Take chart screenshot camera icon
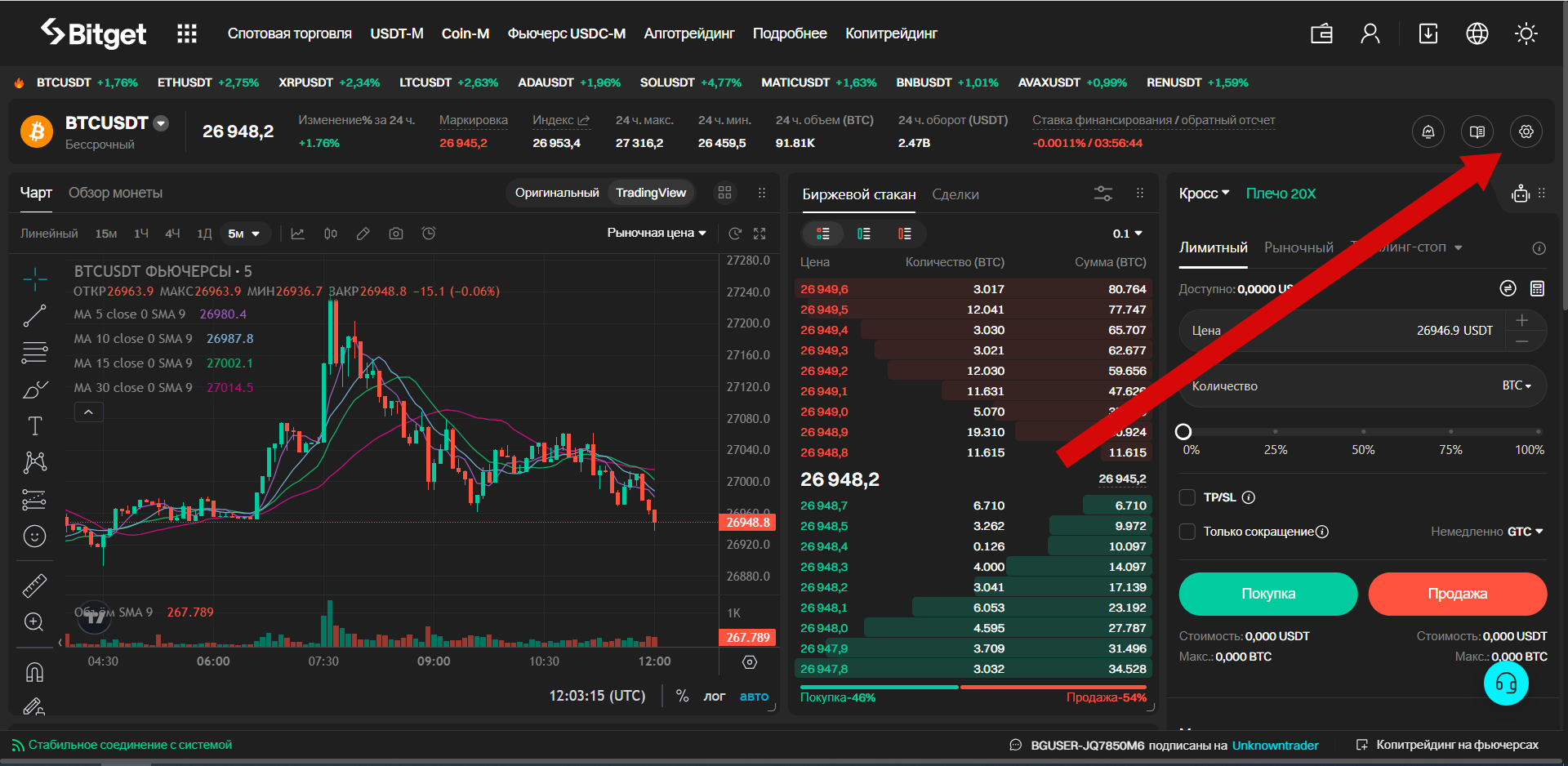This screenshot has height=766, width=1568. [396, 234]
